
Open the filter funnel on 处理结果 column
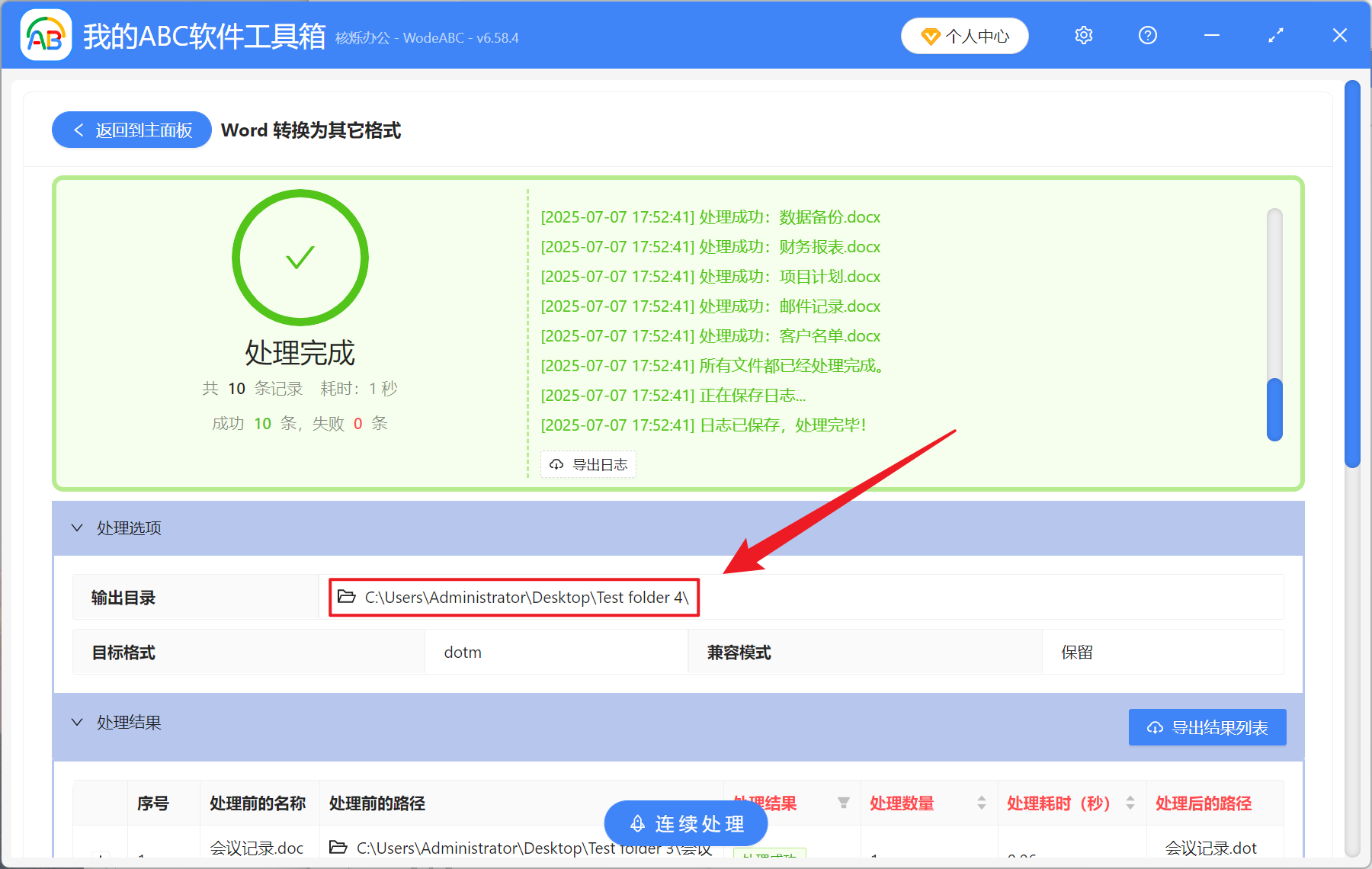(x=845, y=803)
